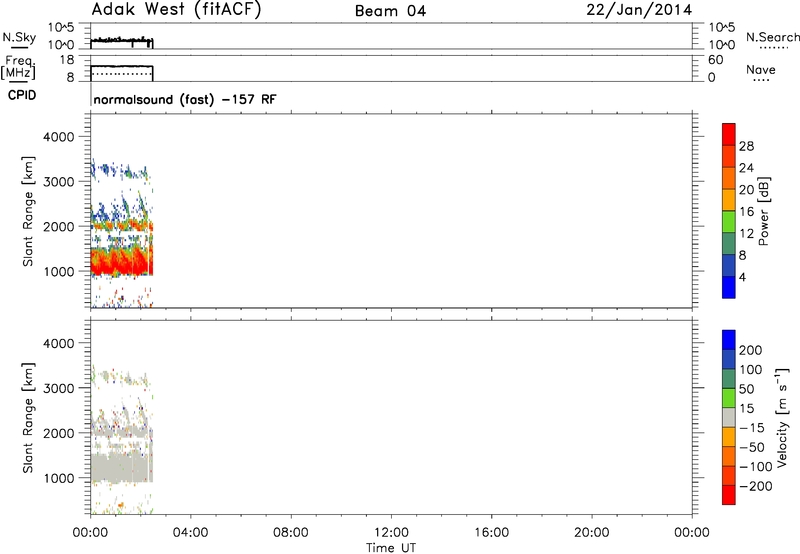Click the dotted line in the frequency panel
This screenshot has height=554, width=800.
pyautogui.click(x=121, y=74)
